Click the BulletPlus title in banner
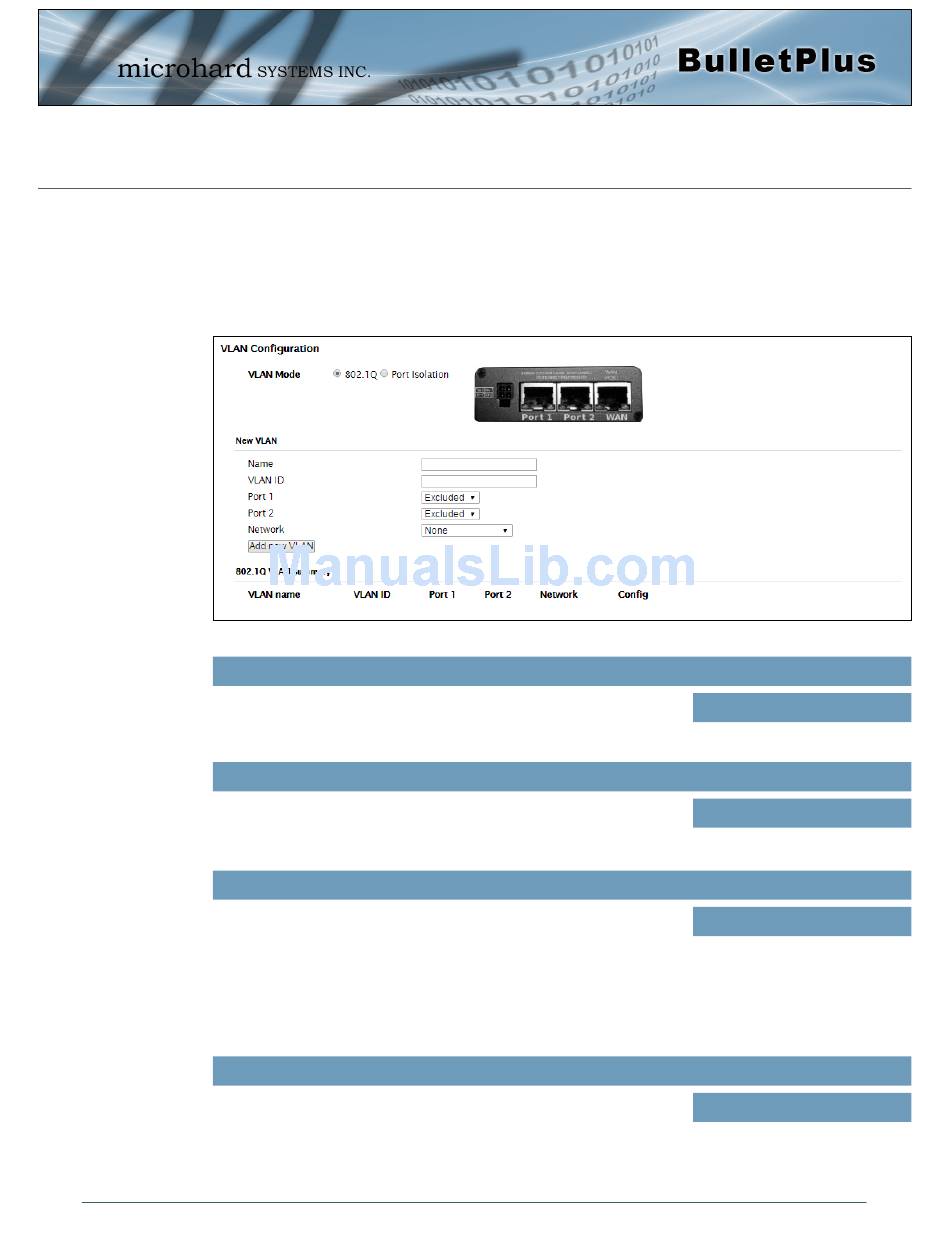Image resolution: width=950 pixels, height=1241 pixels. tap(776, 61)
